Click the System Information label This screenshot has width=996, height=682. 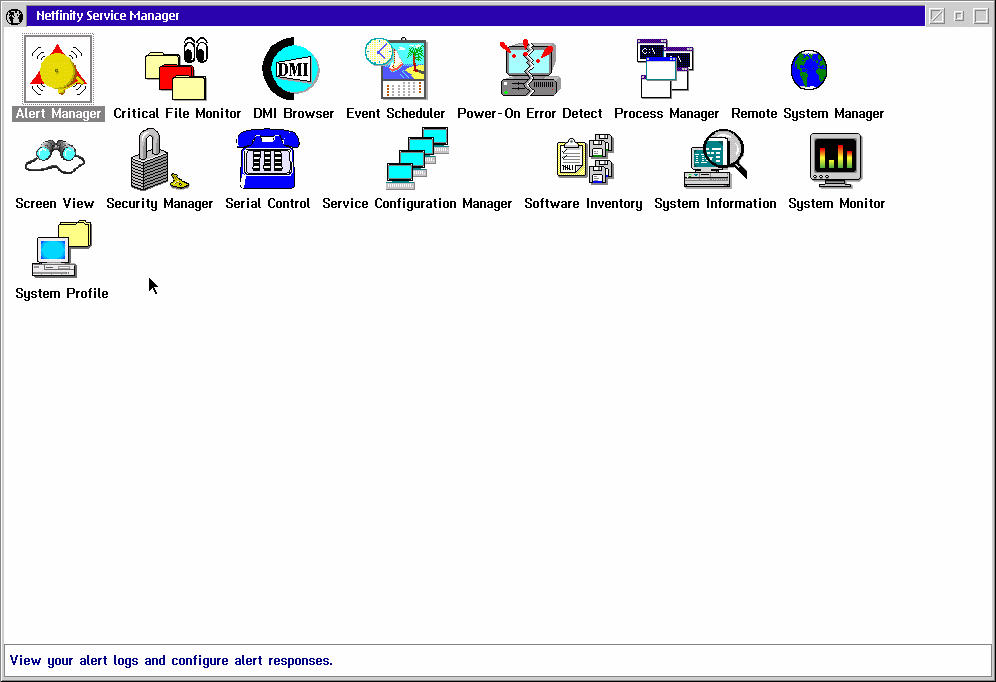(715, 204)
